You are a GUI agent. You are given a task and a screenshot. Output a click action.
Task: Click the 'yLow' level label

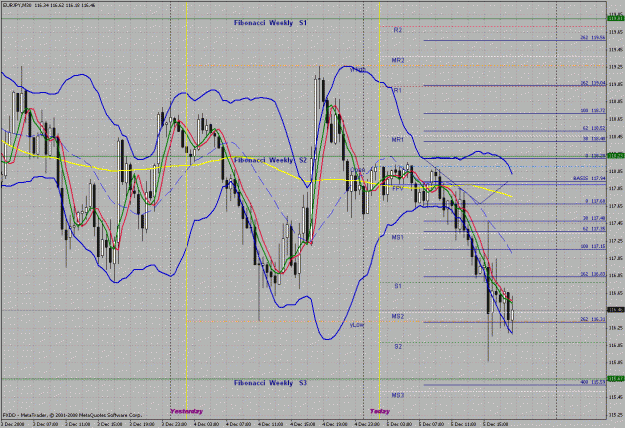[357, 325]
